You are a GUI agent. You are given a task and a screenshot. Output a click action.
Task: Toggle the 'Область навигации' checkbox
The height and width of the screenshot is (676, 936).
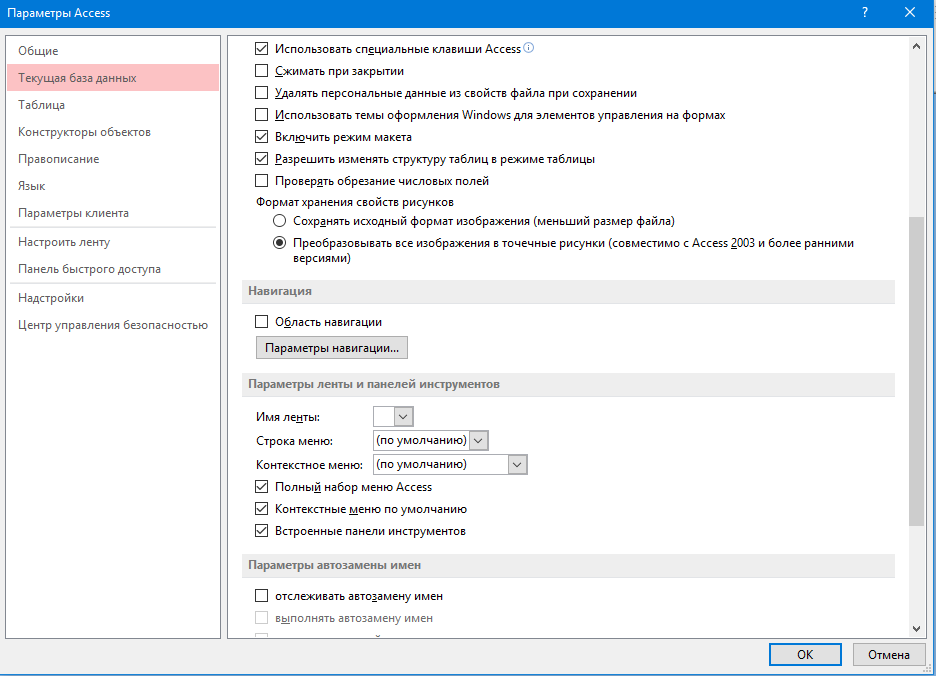click(262, 322)
